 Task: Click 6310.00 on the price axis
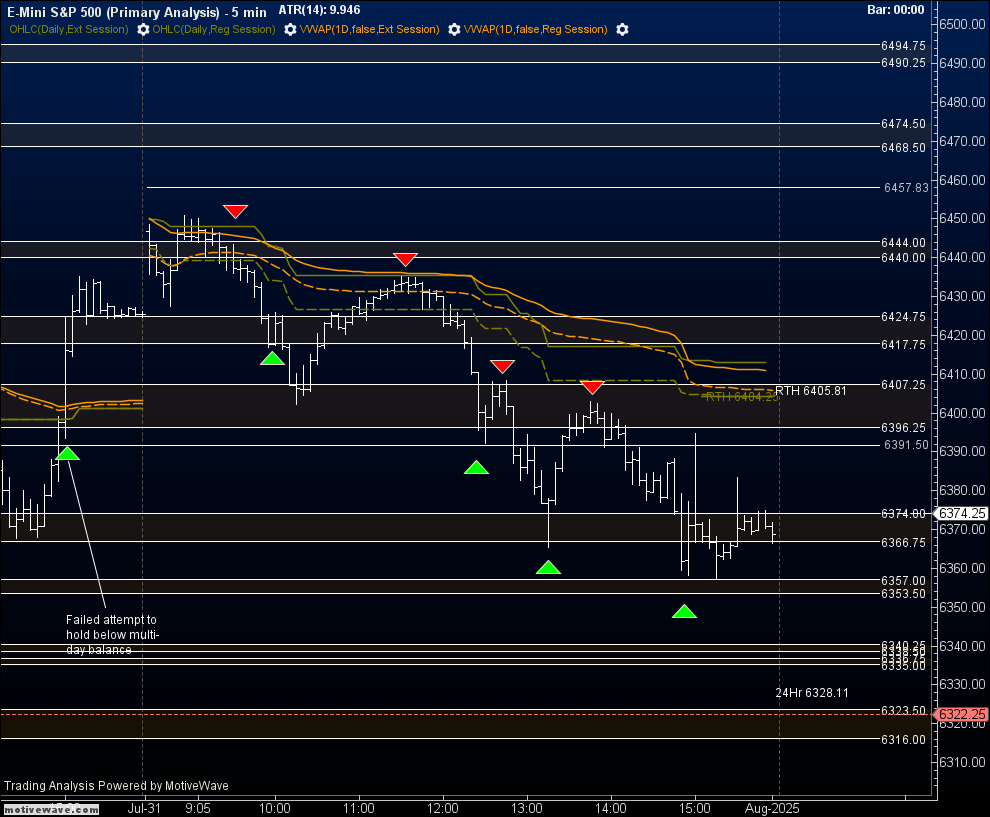(x=962, y=762)
